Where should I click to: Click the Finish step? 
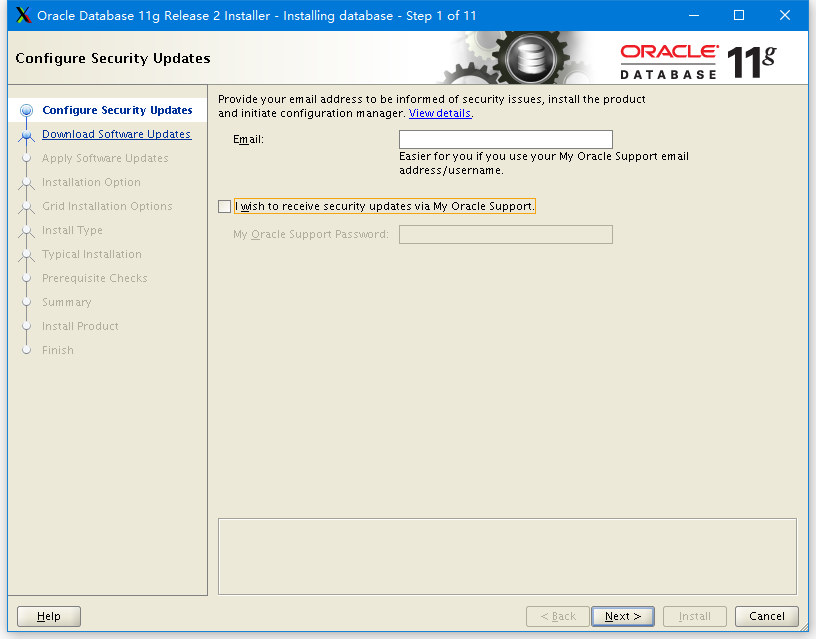[58, 350]
